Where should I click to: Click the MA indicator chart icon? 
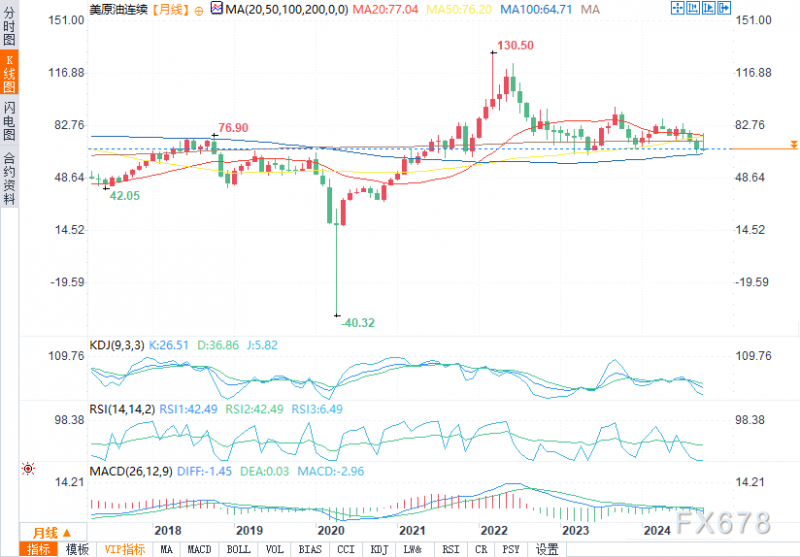(x=217, y=8)
